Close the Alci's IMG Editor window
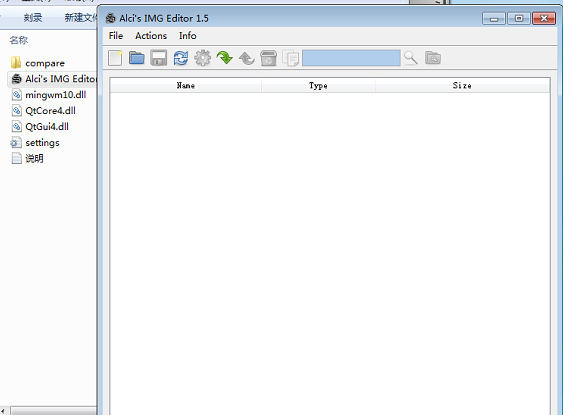The width and height of the screenshot is (563, 415). tap(544, 18)
